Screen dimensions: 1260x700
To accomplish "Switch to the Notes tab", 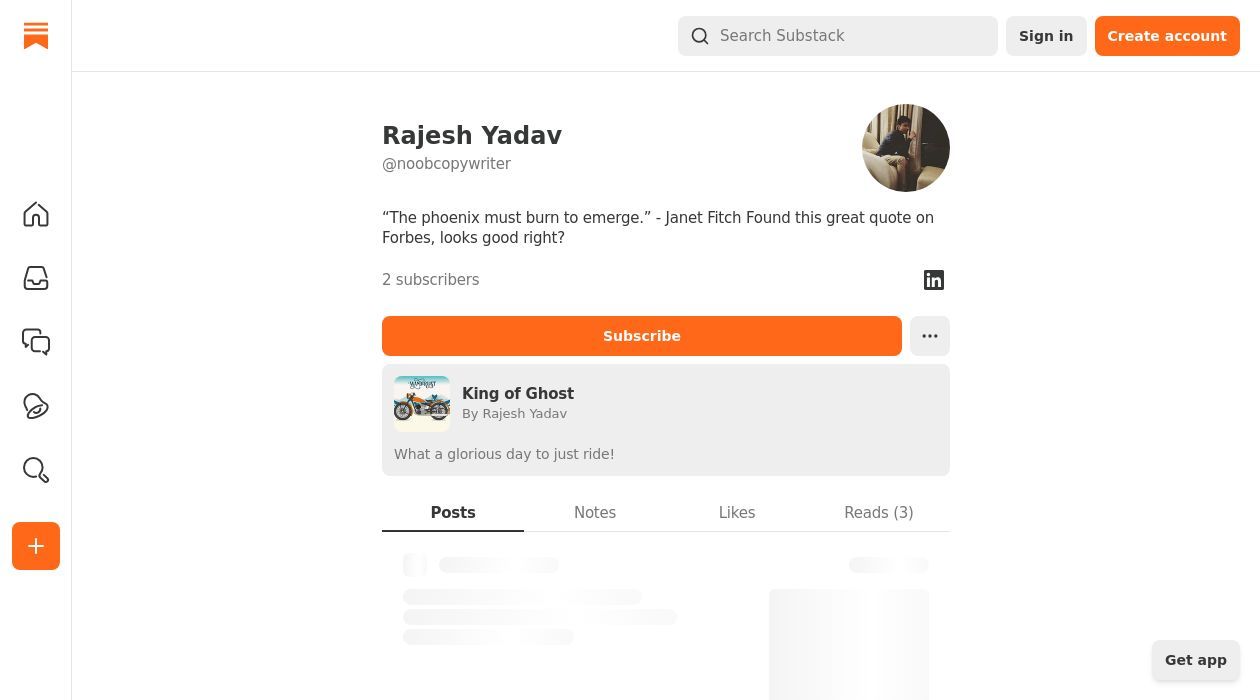I will [595, 512].
